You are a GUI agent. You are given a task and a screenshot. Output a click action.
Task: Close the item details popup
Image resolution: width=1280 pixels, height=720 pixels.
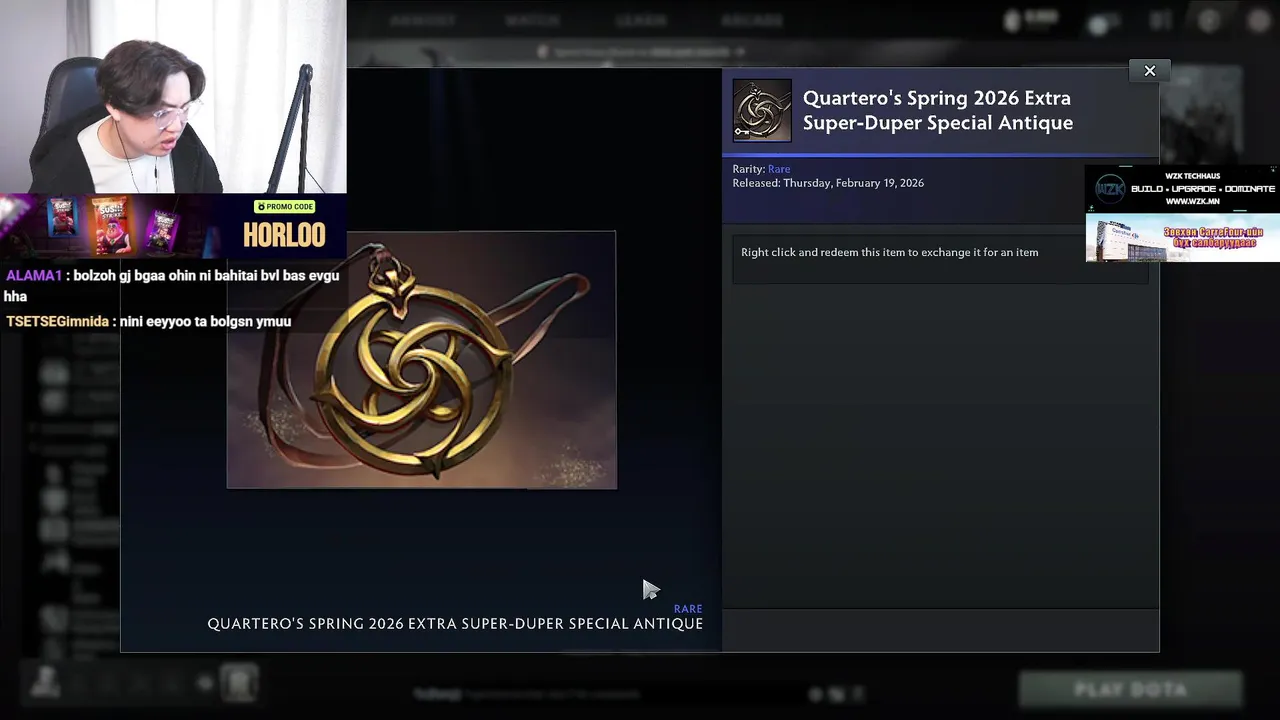coord(1149,70)
